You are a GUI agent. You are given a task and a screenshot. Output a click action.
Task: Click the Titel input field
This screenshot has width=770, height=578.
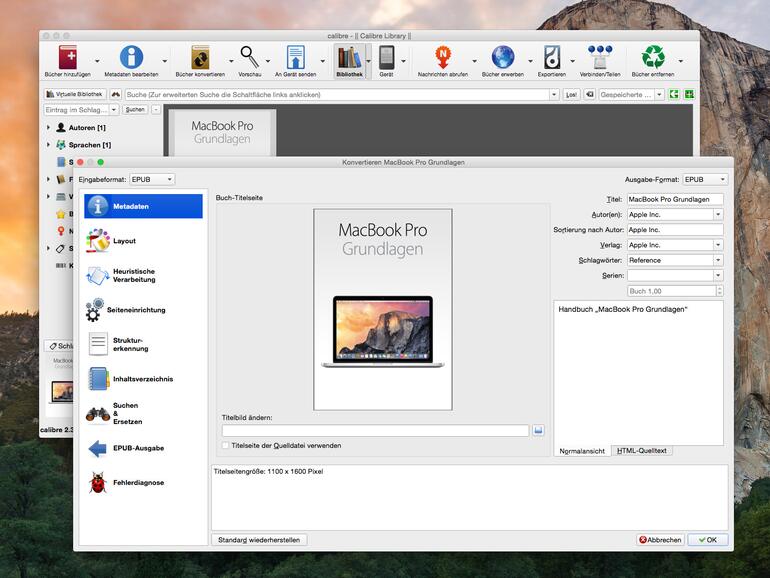tap(674, 199)
